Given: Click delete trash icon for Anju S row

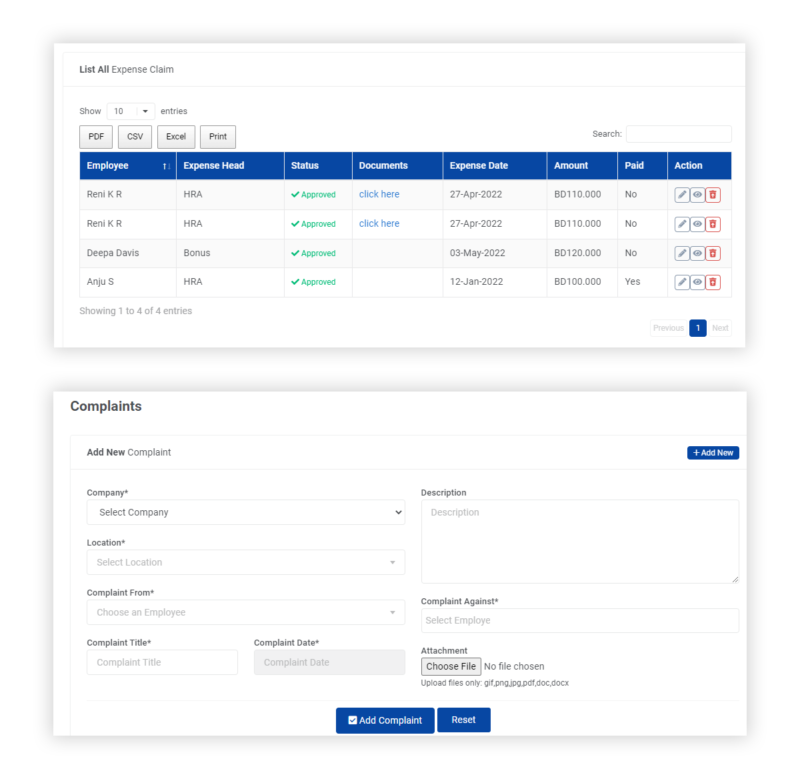Looking at the screenshot, I should (713, 283).
